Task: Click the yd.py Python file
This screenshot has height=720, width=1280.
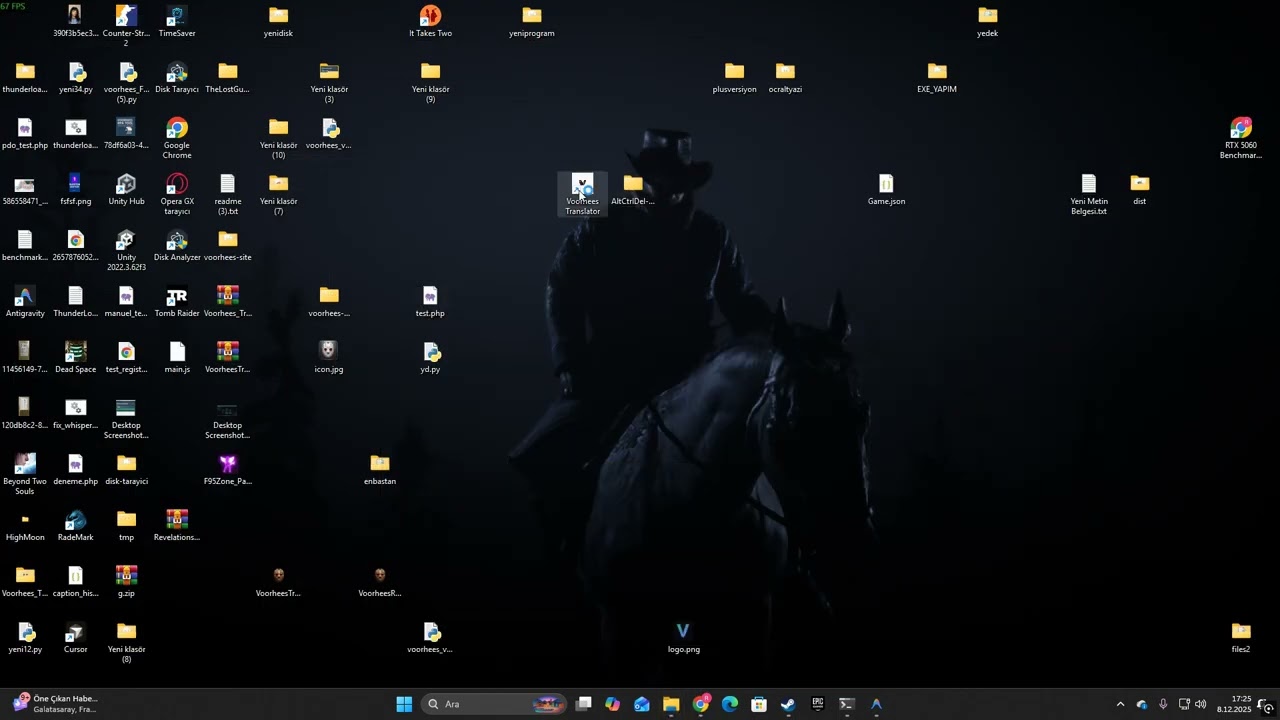Action: pyautogui.click(x=430, y=358)
